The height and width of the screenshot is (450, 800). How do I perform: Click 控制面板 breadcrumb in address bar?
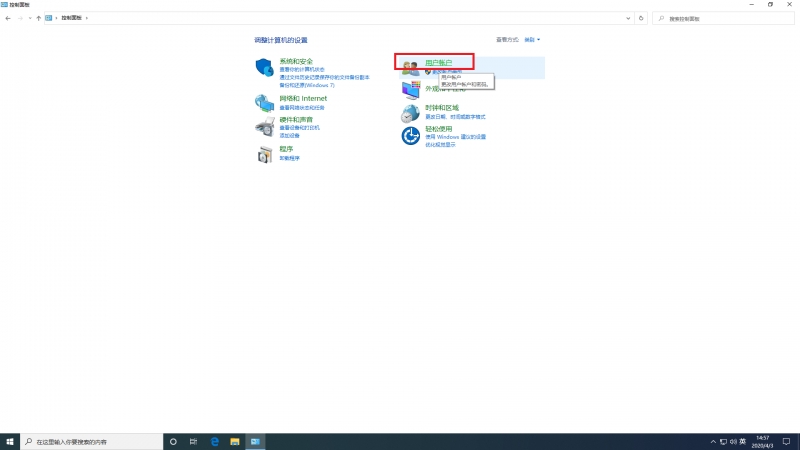click(71, 18)
